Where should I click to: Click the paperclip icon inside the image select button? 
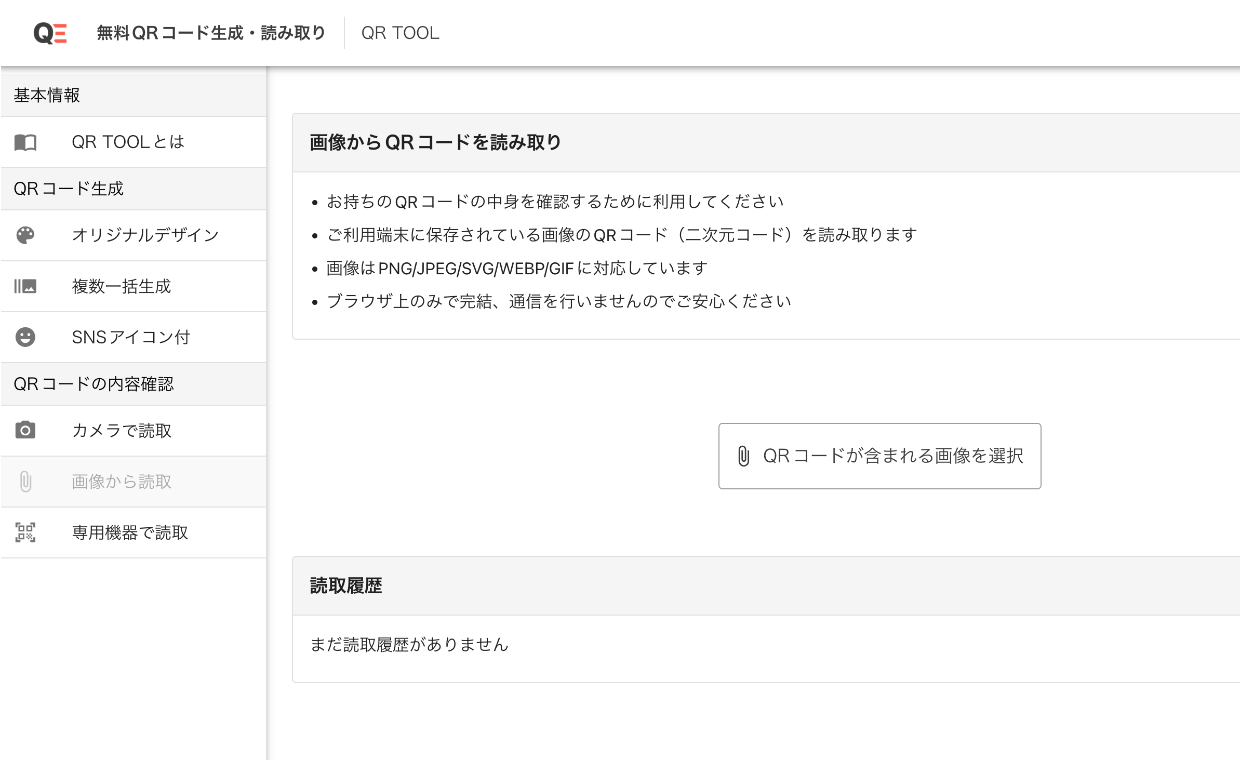tap(743, 456)
